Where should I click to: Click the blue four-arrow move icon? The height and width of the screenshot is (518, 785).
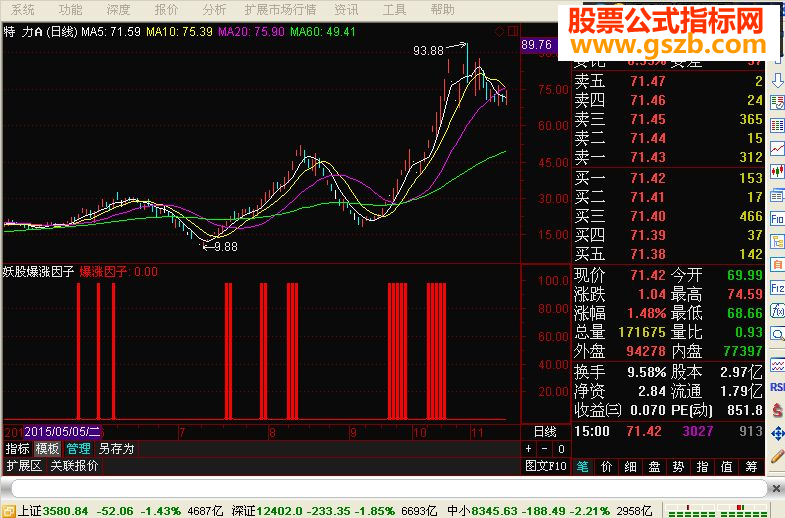pos(777,433)
